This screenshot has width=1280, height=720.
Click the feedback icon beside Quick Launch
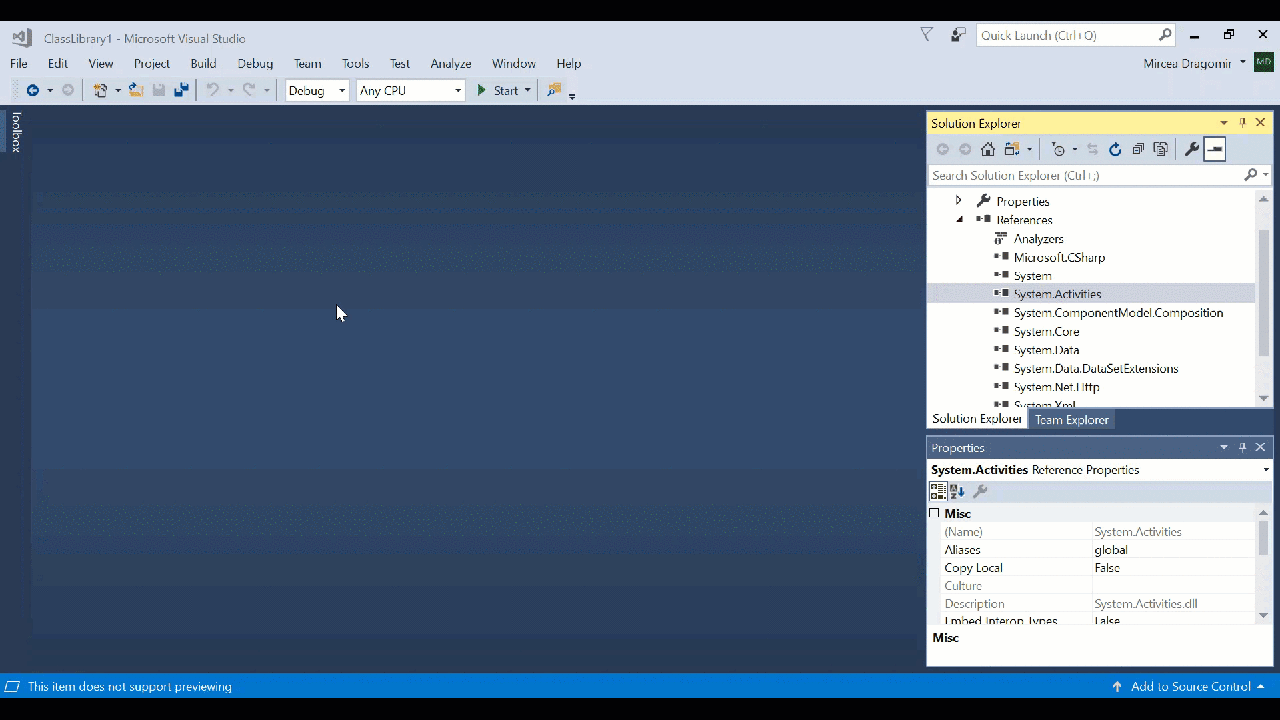pos(958,35)
